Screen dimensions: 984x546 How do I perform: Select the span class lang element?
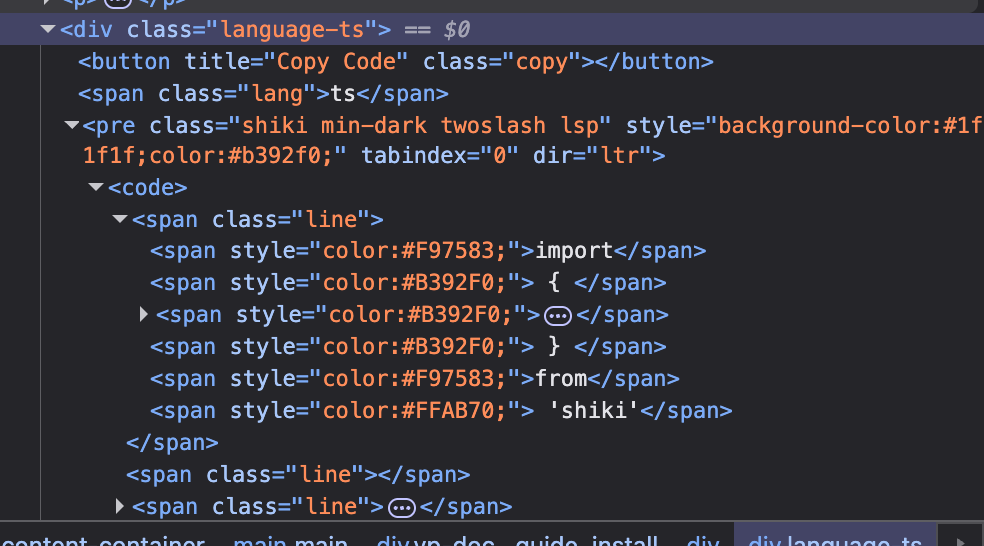click(x=263, y=94)
